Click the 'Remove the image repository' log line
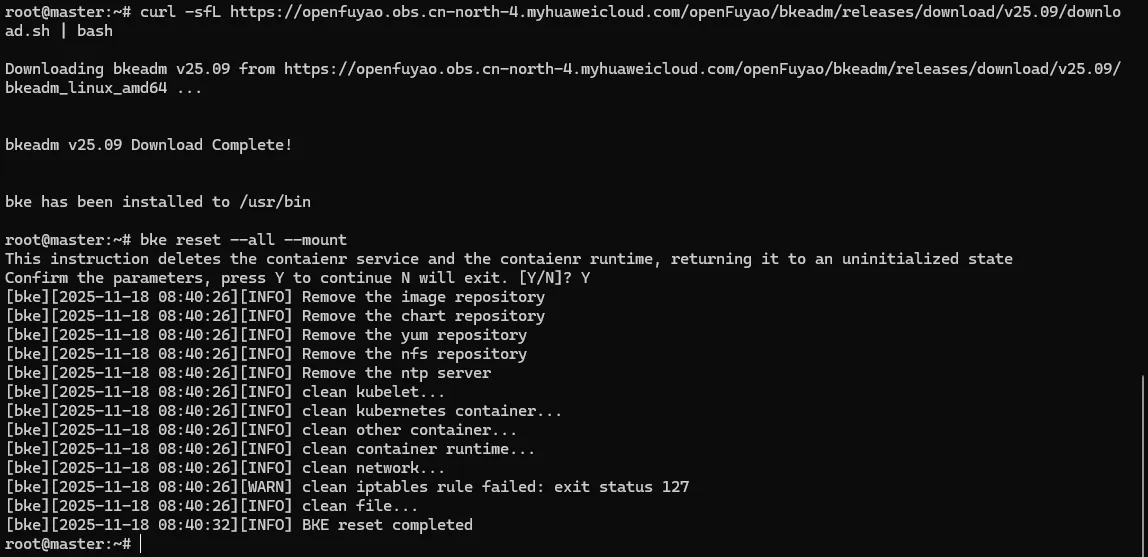This screenshot has width=1148, height=557. pos(423,297)
